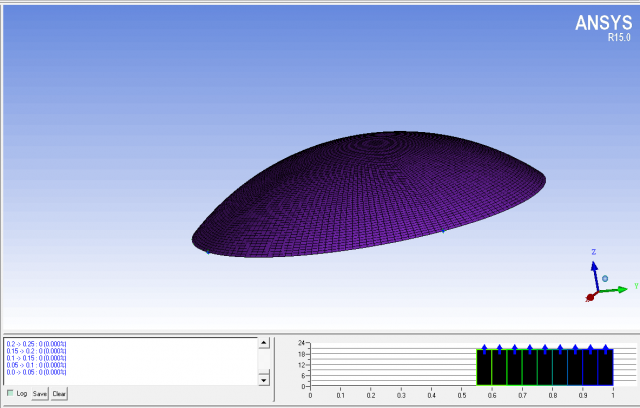The width and height of the screenshot is (640, 408).
Task: Click the histogram bar starting at 0.7
Action: 529,368
